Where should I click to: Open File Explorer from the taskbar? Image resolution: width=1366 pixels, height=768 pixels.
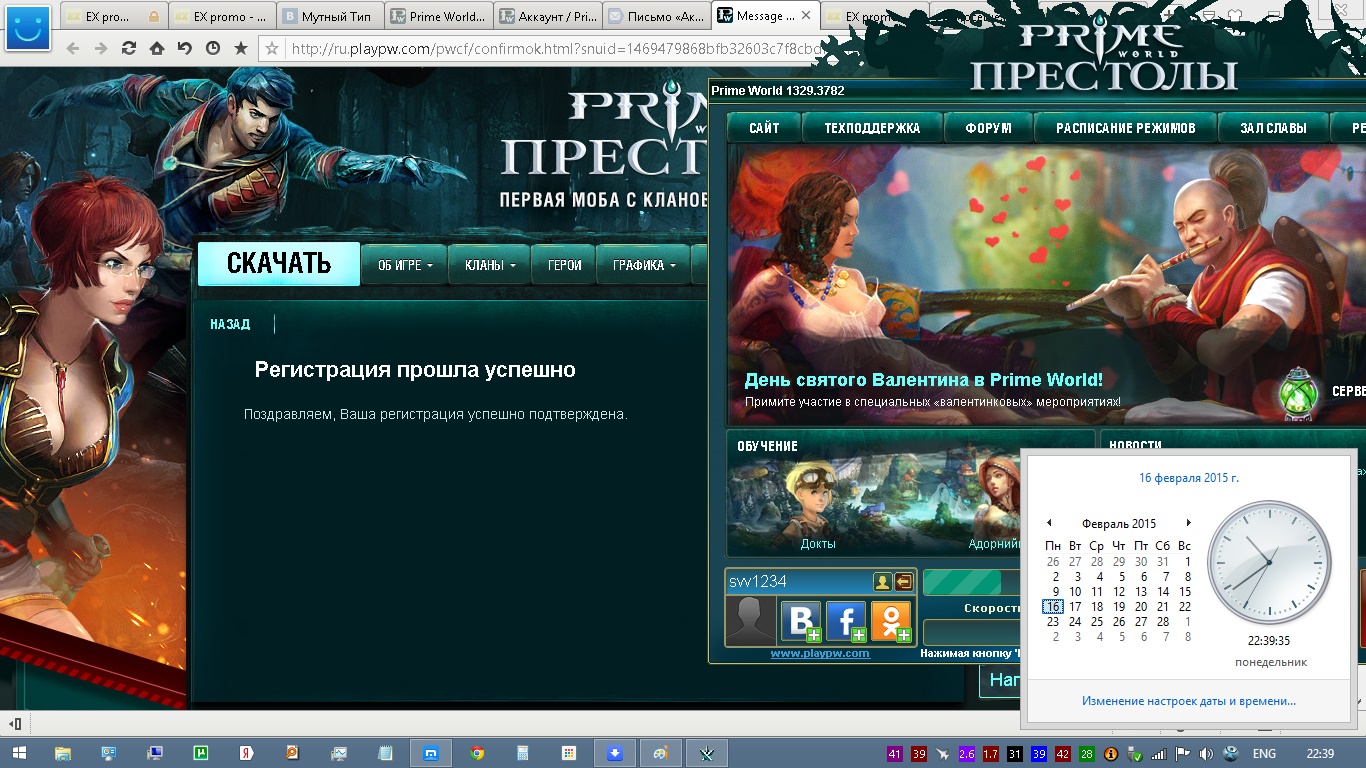[x=63, y=753]
